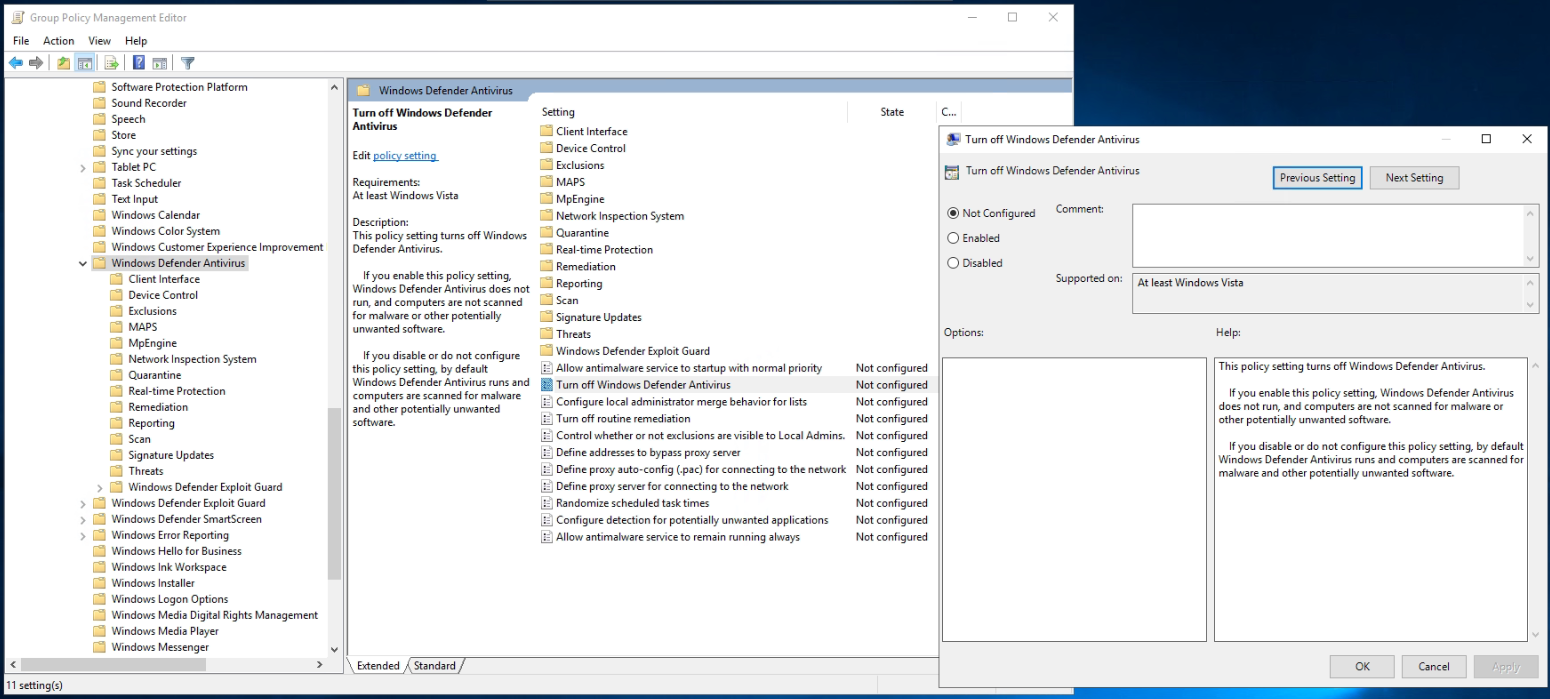Click the State column header
Viewport: 1550px width, 699px height.
[892, 112]
